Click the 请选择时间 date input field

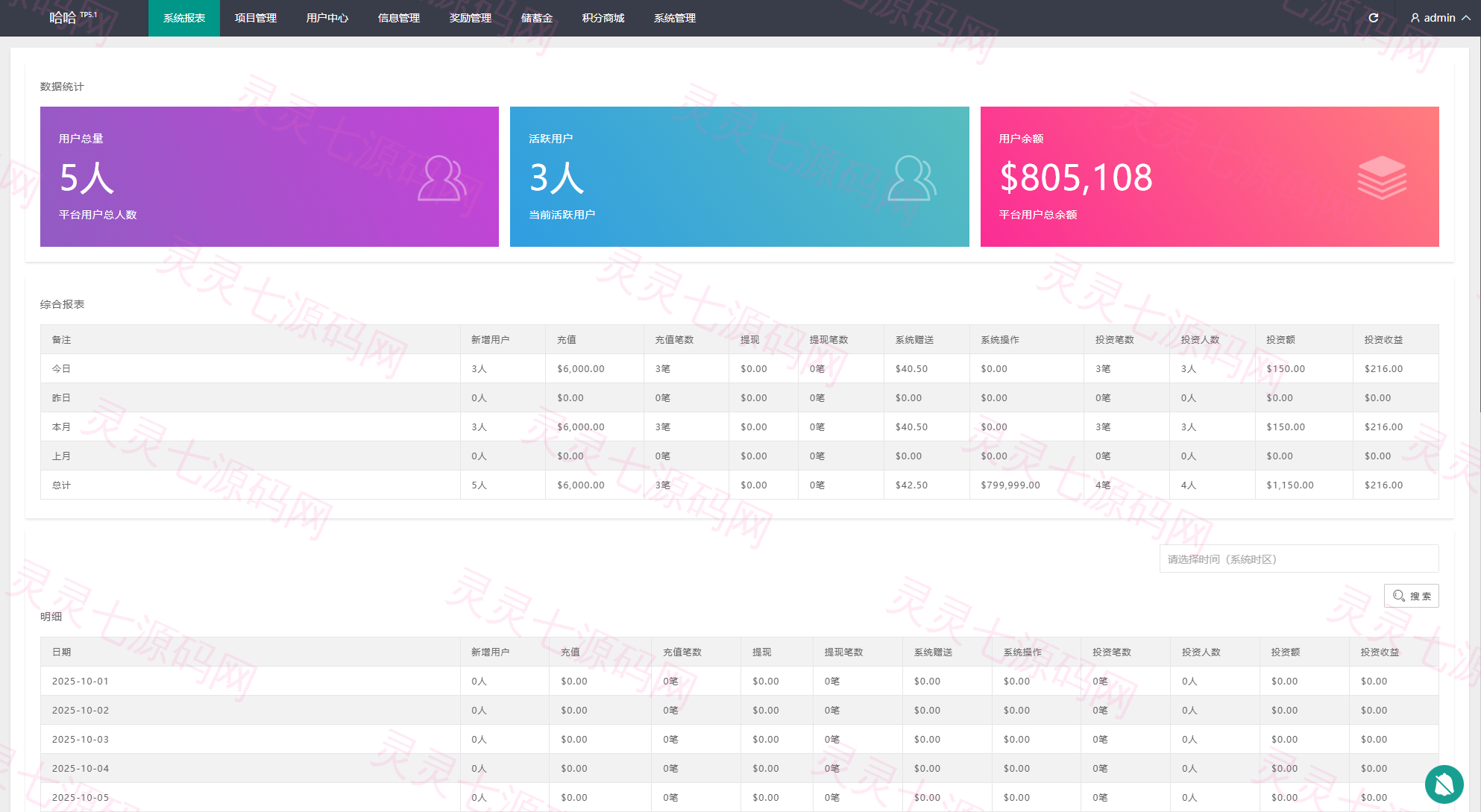coord(1299,559)
